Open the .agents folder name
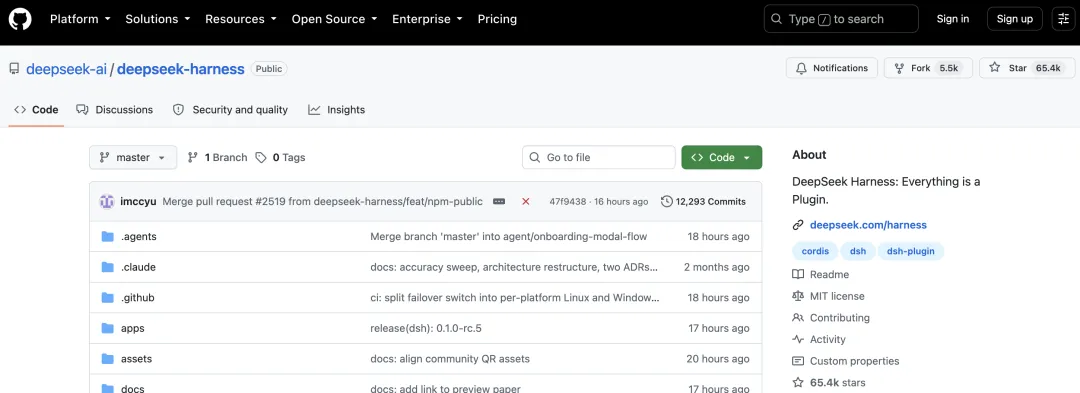This screenshot has height=393, width=1080. 138,237
